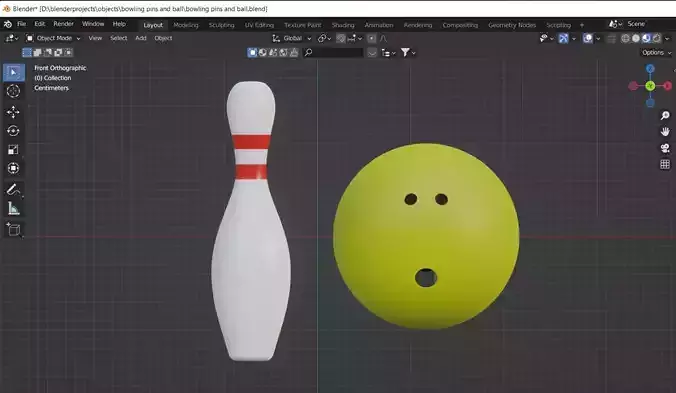Open the Options dropdown
The width and height of the screenshot is (676, 393).
[x=657, y=53]
